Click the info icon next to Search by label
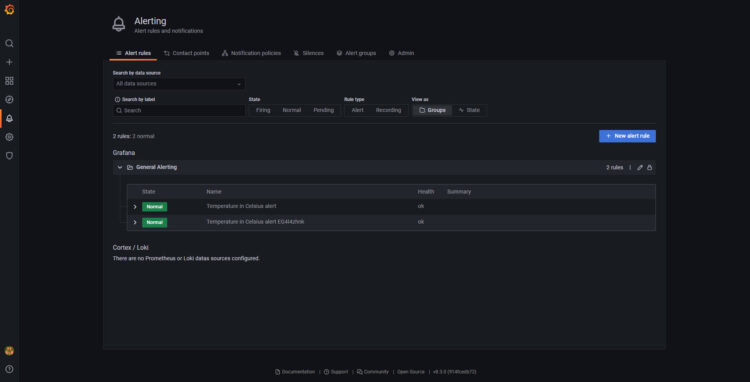The height and width of the screenshot is (382, 750). pyautogui.click(x=117, y=99)
